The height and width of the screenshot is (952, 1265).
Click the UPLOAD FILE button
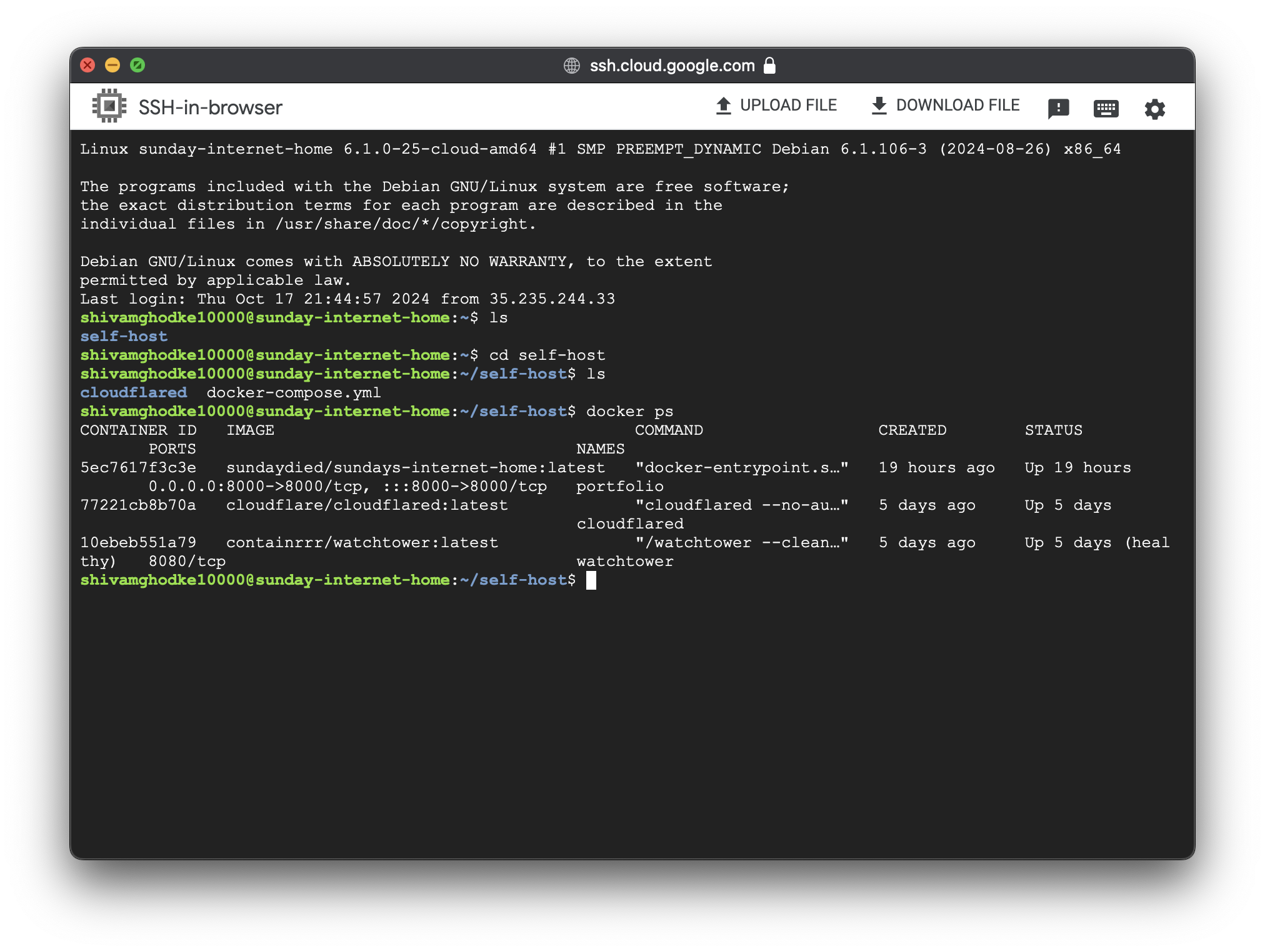pyautogui.click(x=776, y=106)
